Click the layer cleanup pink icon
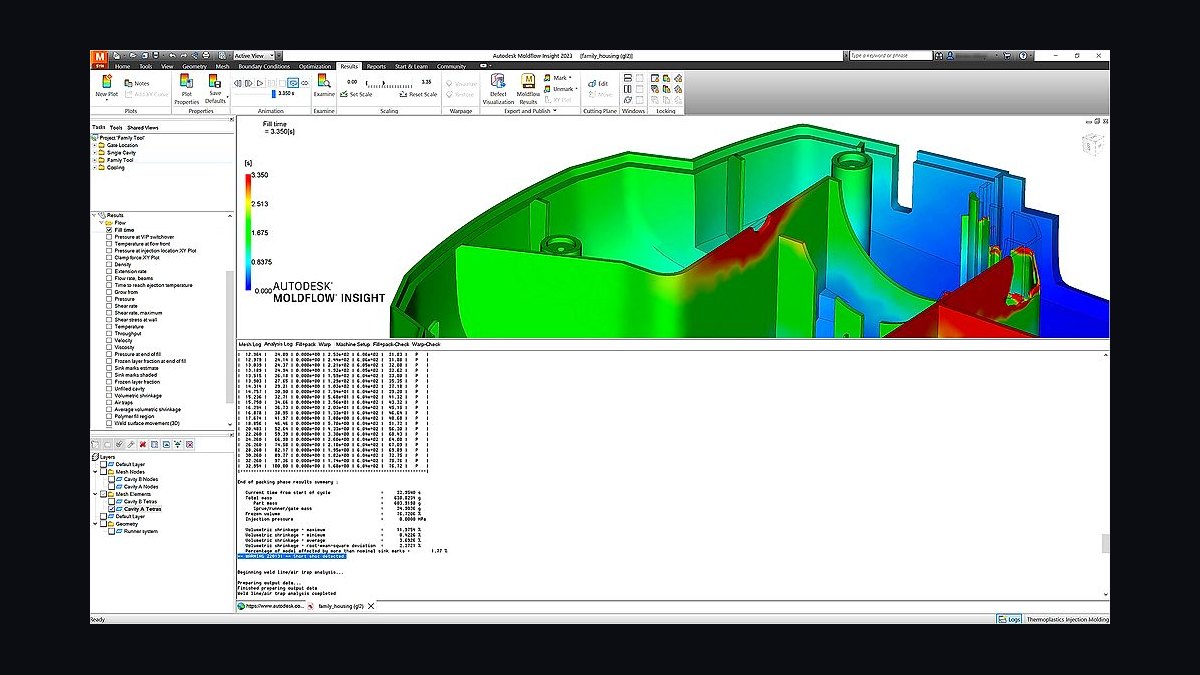Viewport: 1200px width, 675px height. pyautogui.click(x=189, y=444)
